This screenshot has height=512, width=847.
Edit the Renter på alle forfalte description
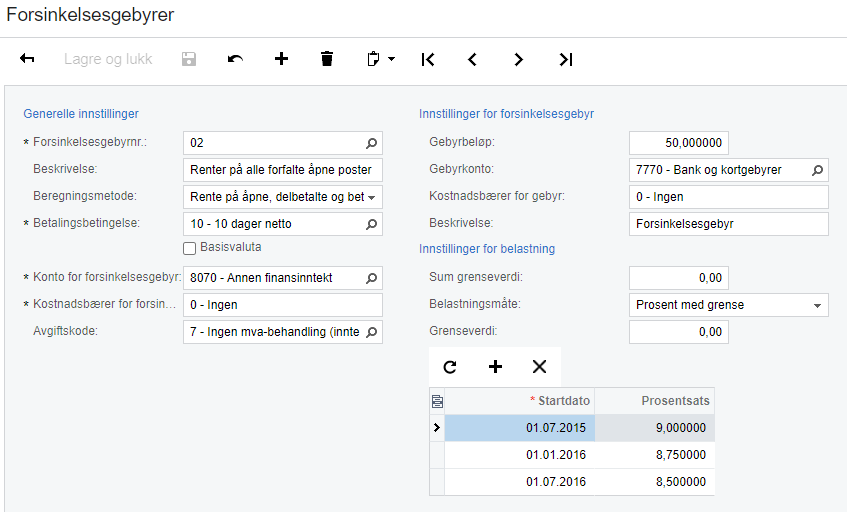(x=283, y=170)
